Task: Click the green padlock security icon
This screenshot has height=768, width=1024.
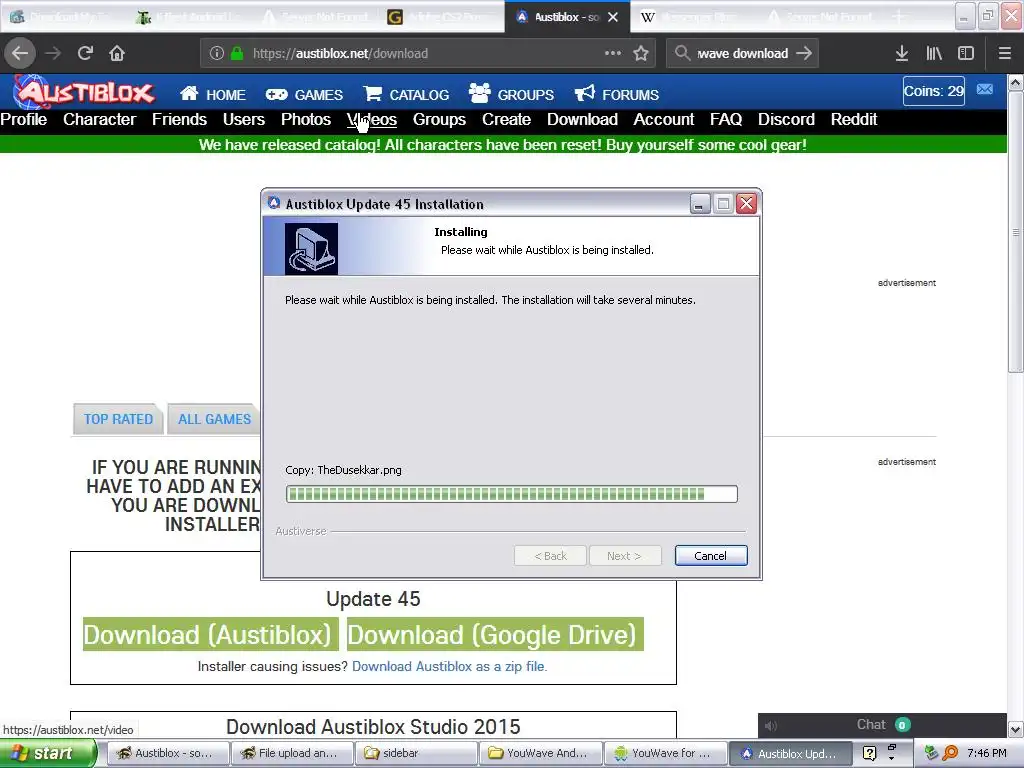Action: (237, 54)
